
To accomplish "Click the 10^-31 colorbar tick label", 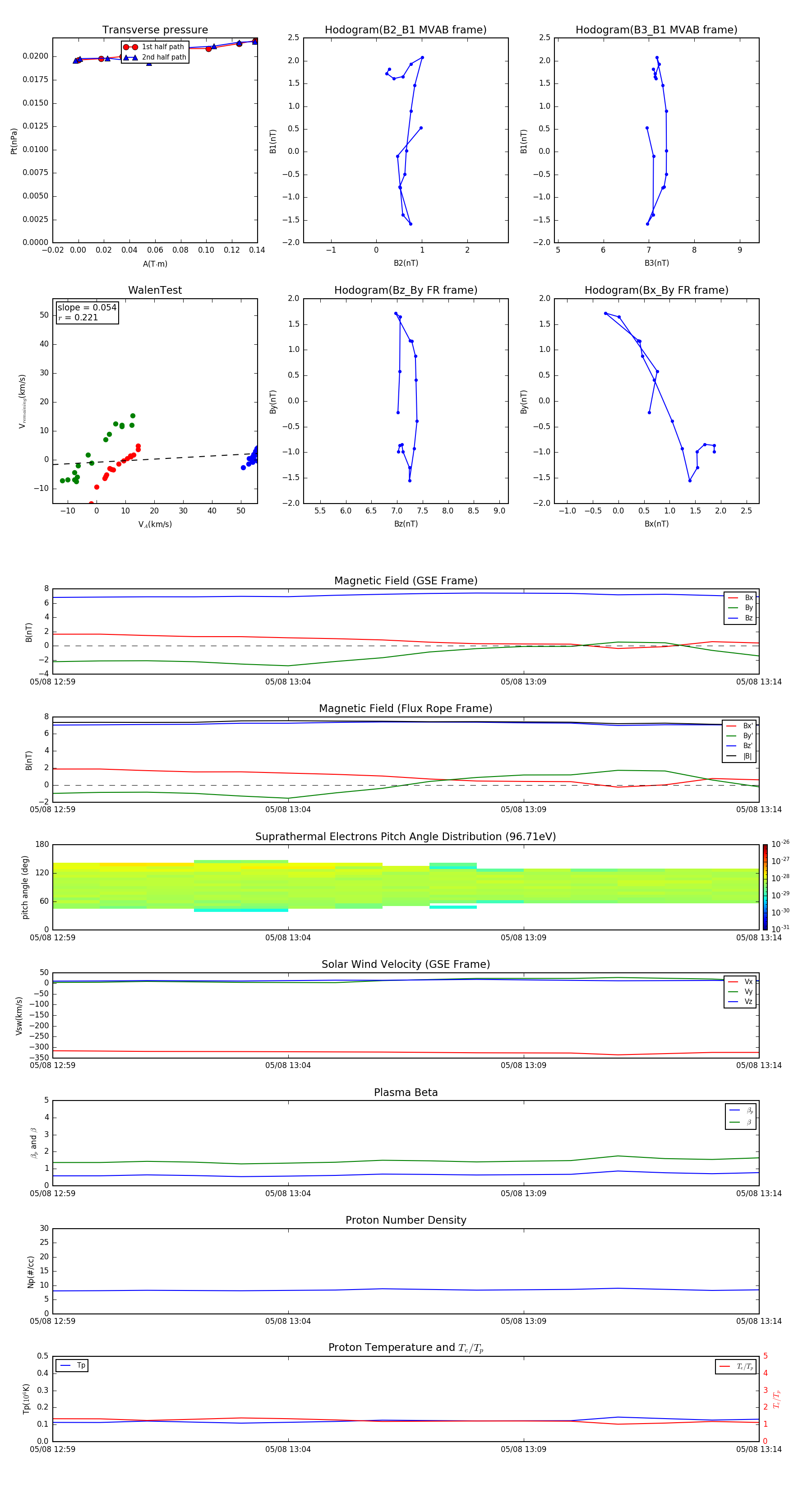I will 780,929.
